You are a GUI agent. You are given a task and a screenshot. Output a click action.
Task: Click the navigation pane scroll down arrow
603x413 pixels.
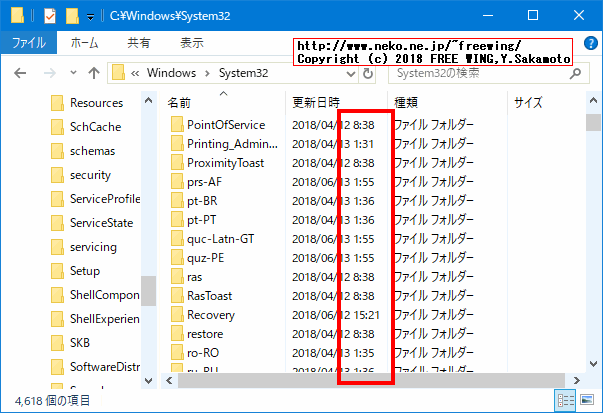pyautogui.click(x=148, y=381)
